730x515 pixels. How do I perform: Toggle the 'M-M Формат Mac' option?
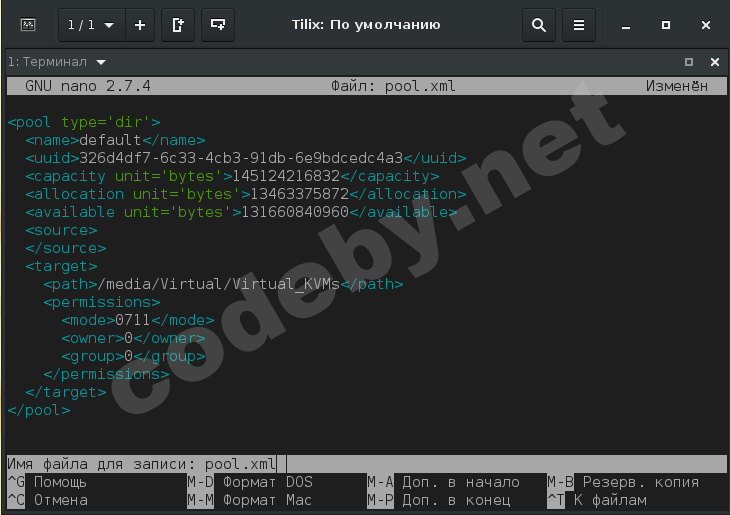(x=250, y=500)
